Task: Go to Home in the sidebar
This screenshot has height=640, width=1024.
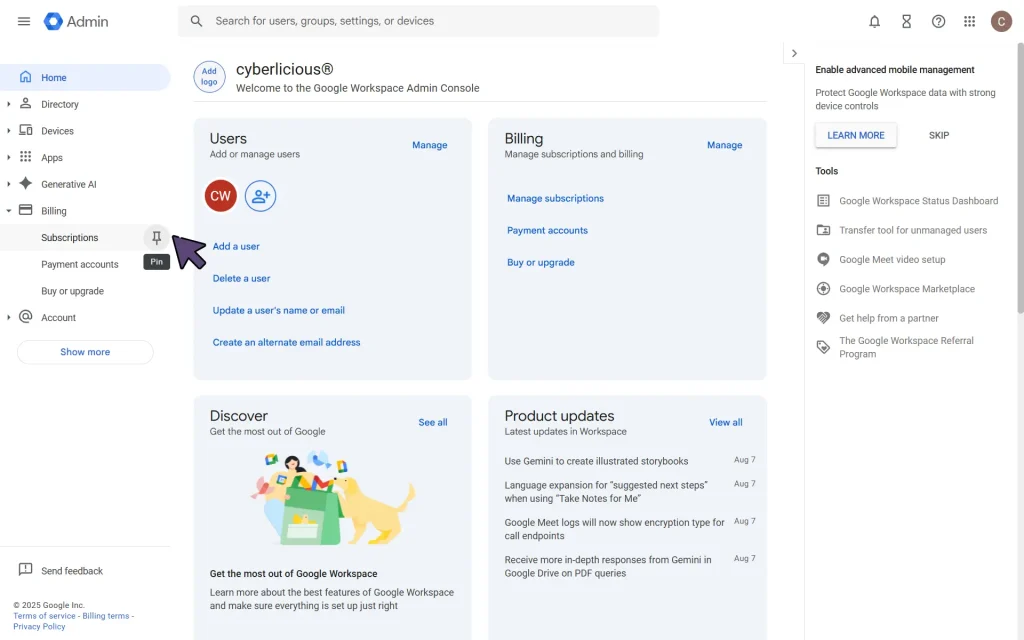Action: pos(85,77)
